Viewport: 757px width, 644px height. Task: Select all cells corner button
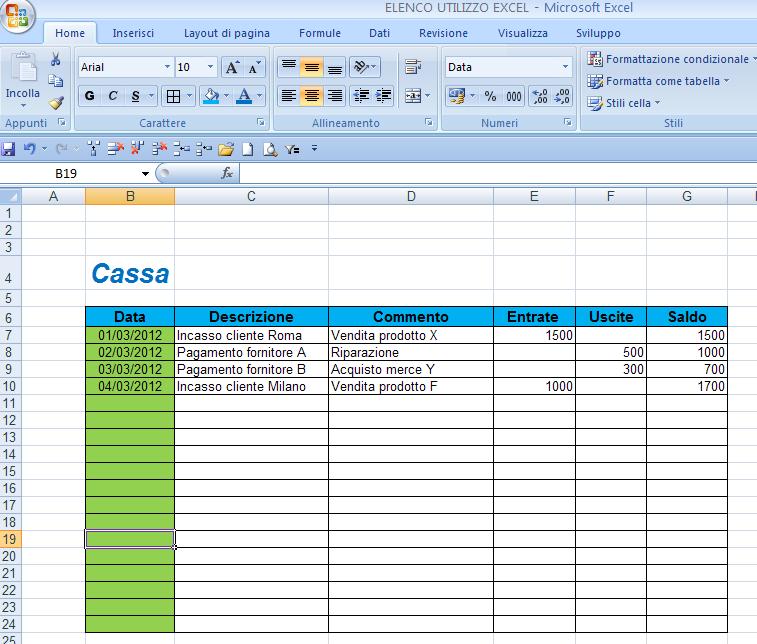[x=10, y=196]
